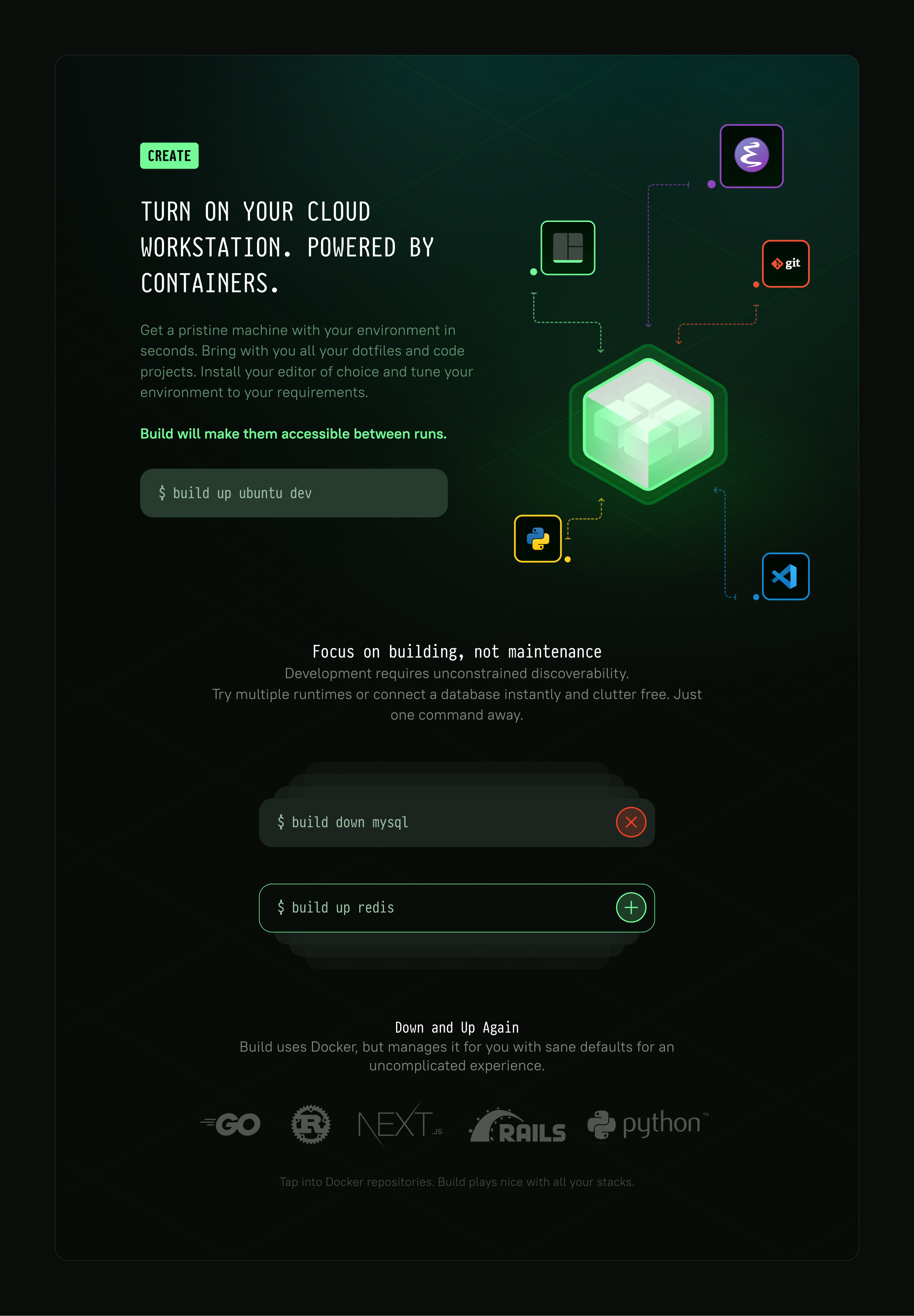
Task: Click the green plus button on redis command
Action: [x=631, y=907]
